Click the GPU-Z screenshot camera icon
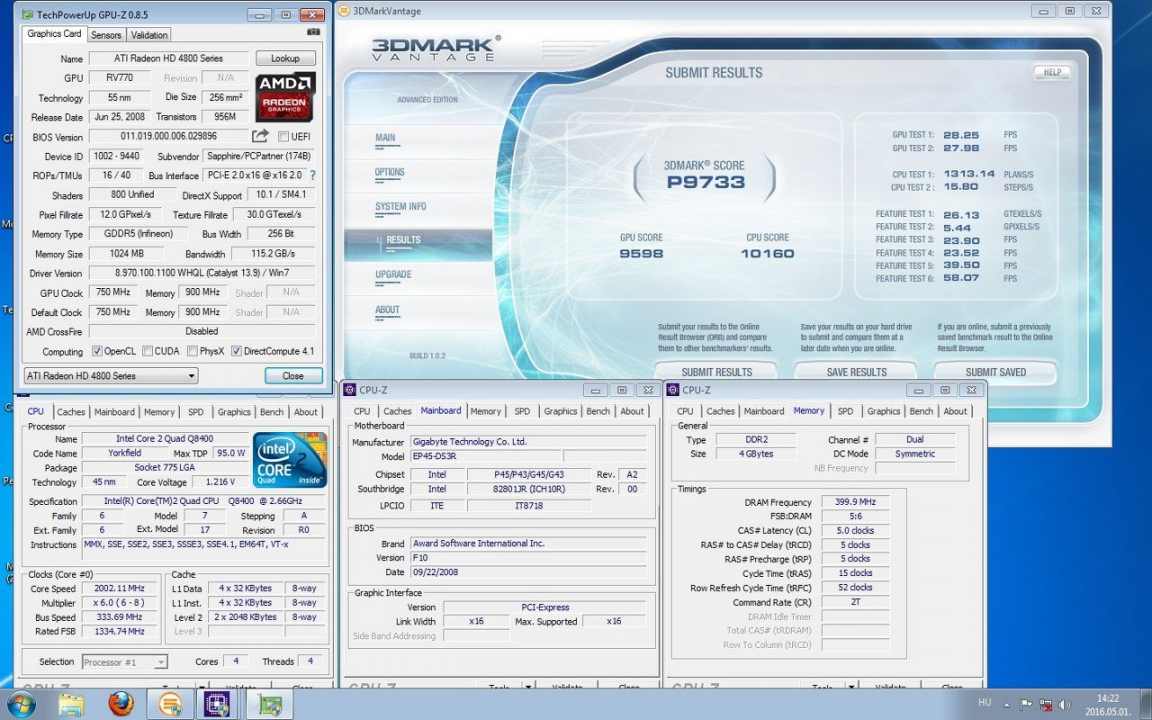1152x720 pixels. pyautogui.click(x=313, y=32)
